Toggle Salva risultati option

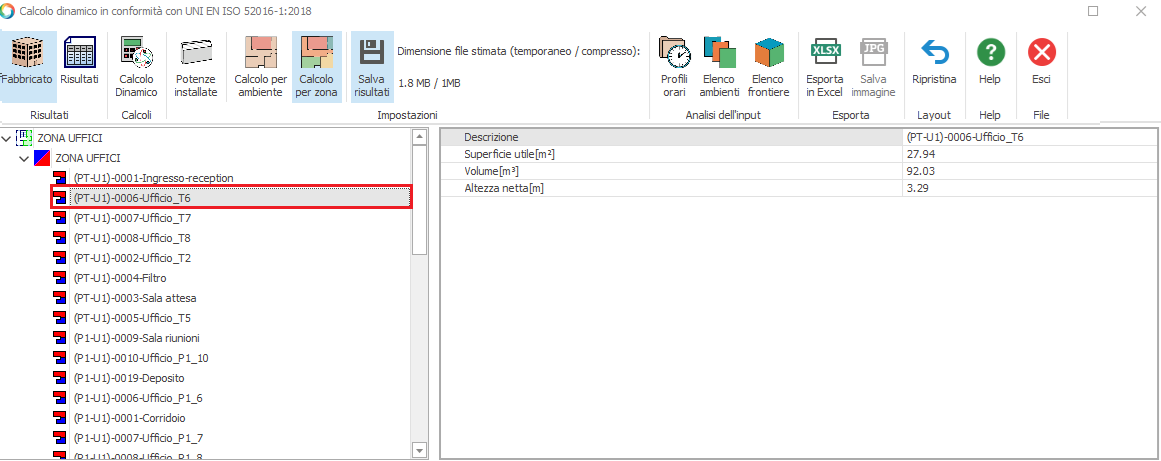[x=372, y=66]
